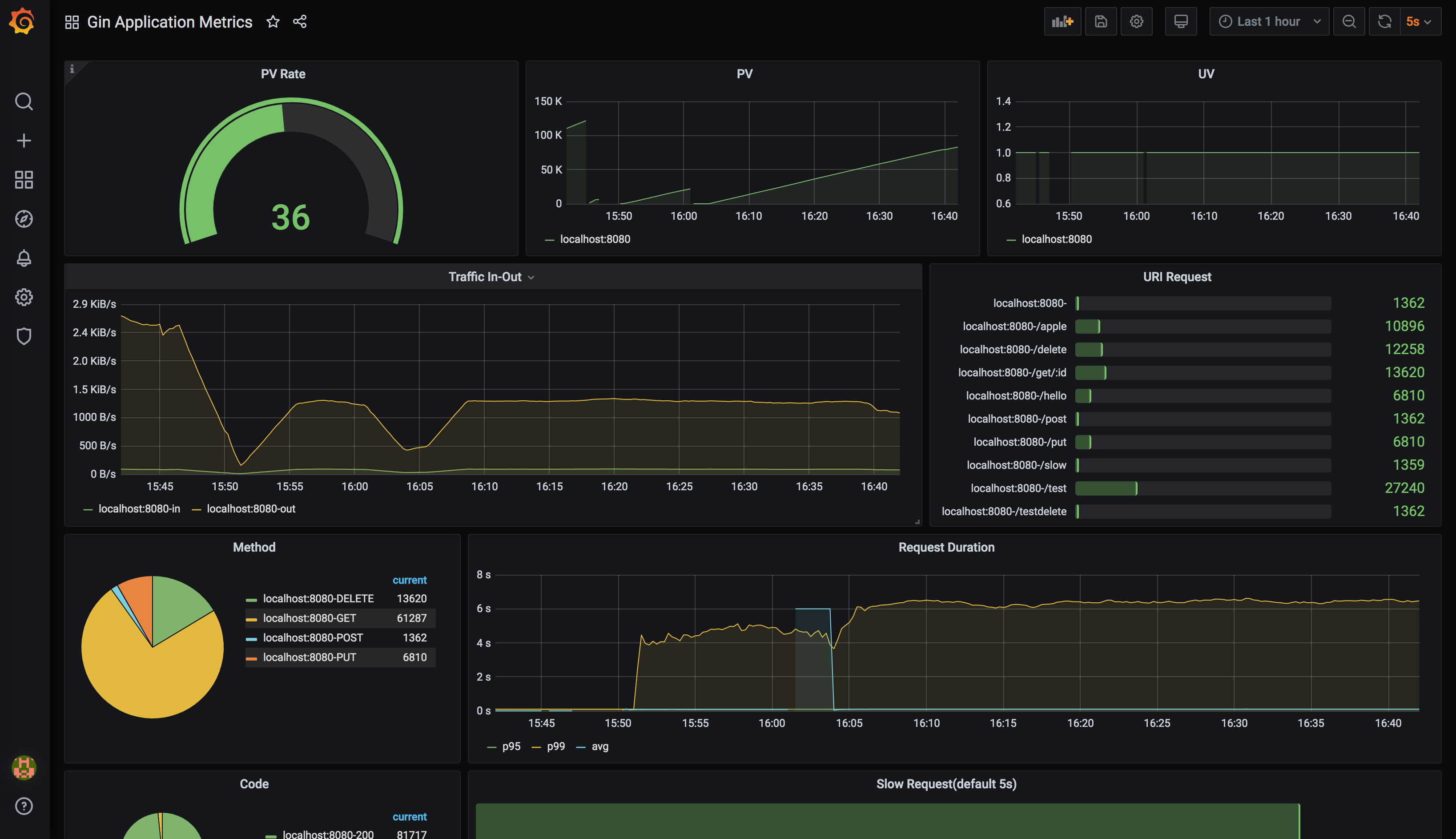This screenshot has height=839, width=1456.
Task: Open dashboard settings gear
Action: click(1136, 21)
